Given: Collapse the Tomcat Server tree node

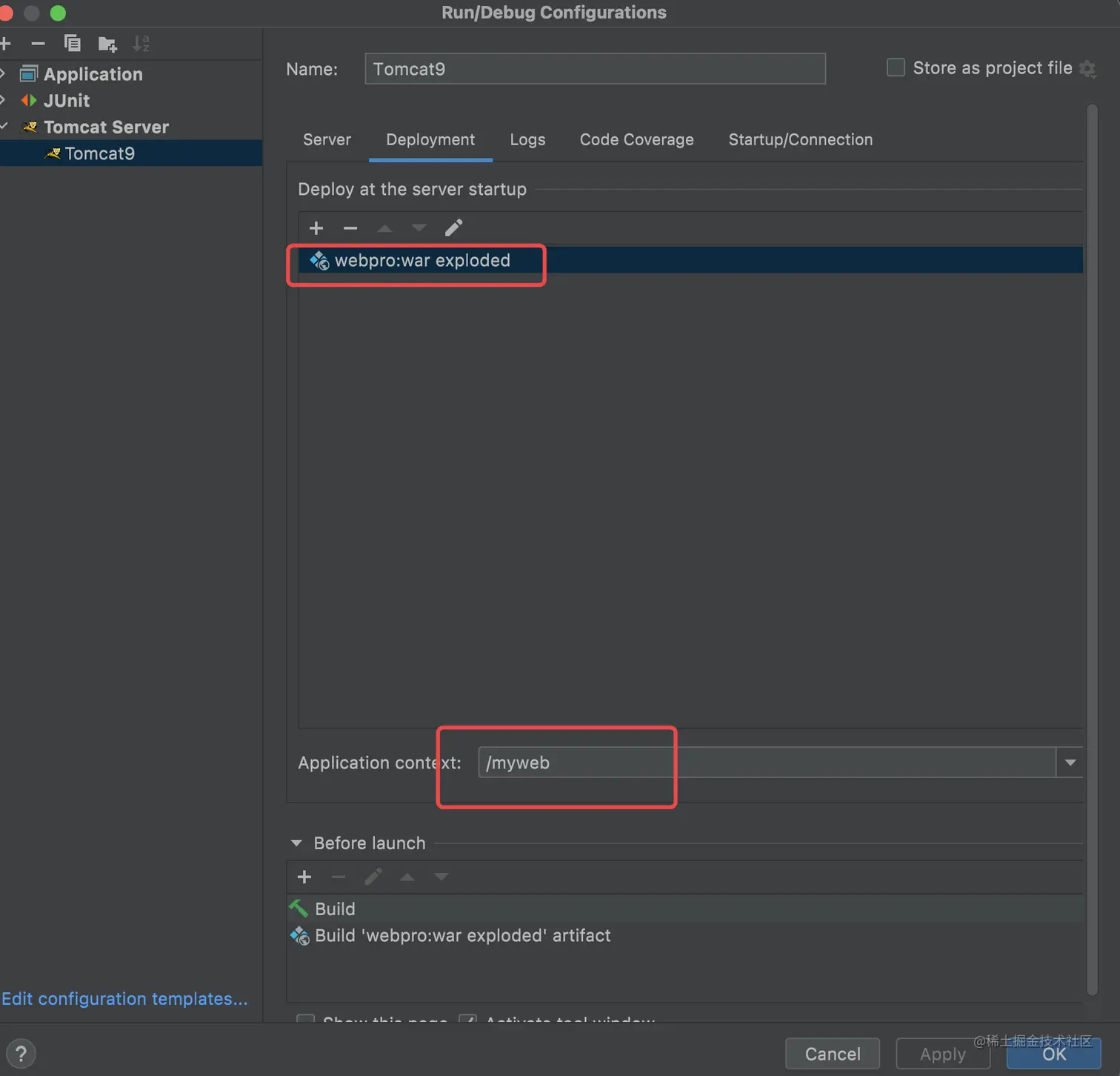Looking at the screenshot, I should 4,127.
